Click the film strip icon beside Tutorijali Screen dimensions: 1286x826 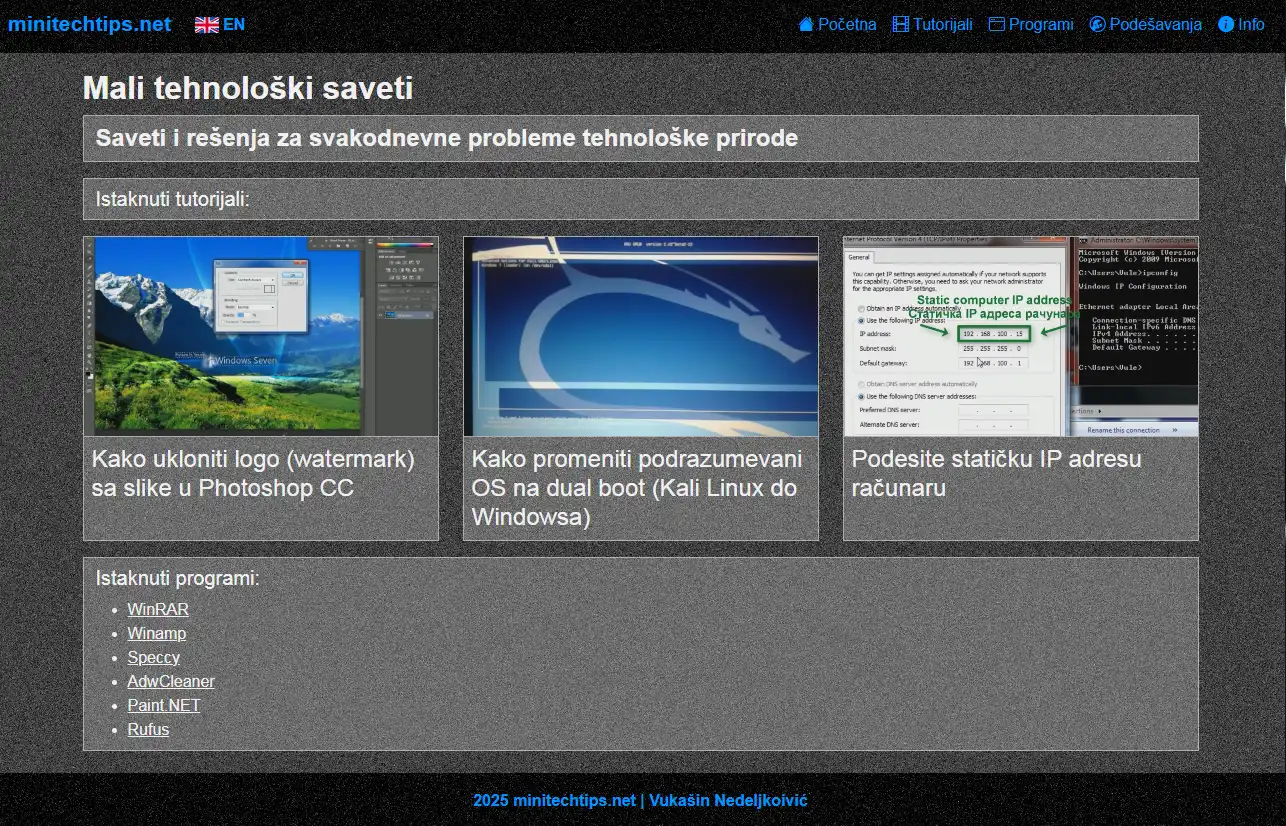901,25
